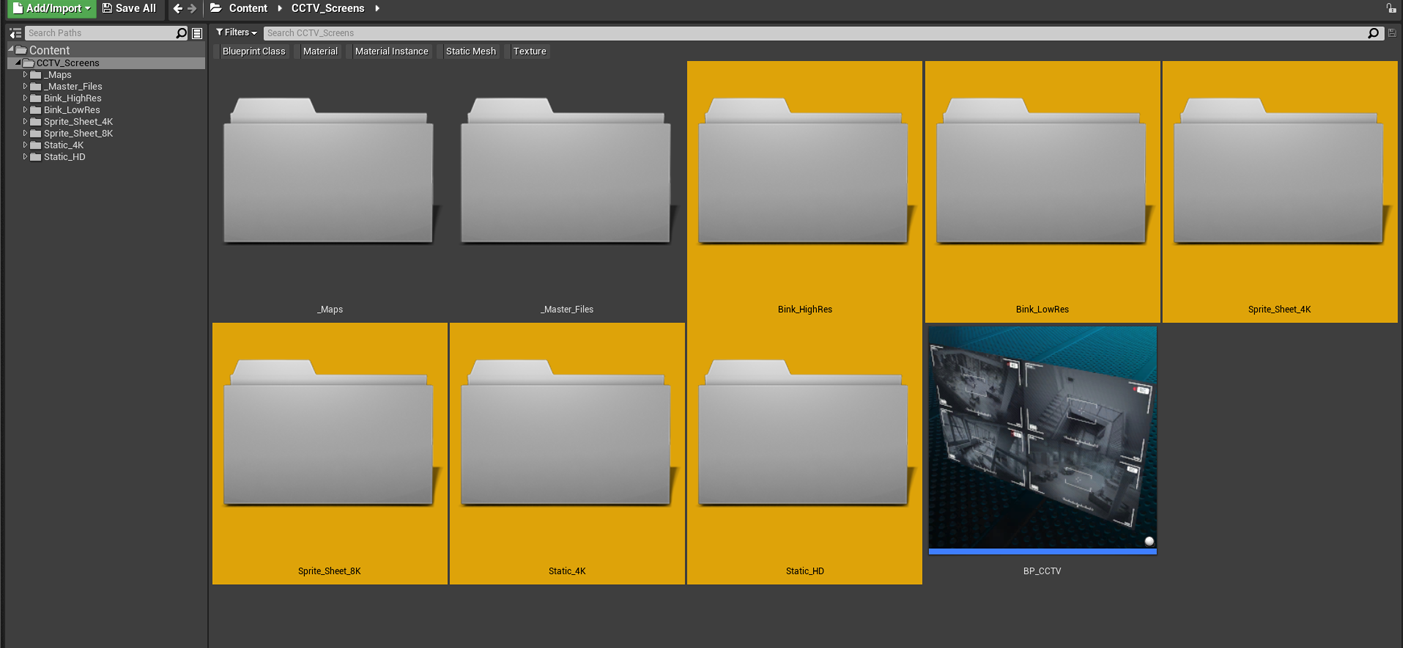Select the BP_CCTV blueprint thumbnail
The width and height of the screenshot is (1403, 648).
1042,440
